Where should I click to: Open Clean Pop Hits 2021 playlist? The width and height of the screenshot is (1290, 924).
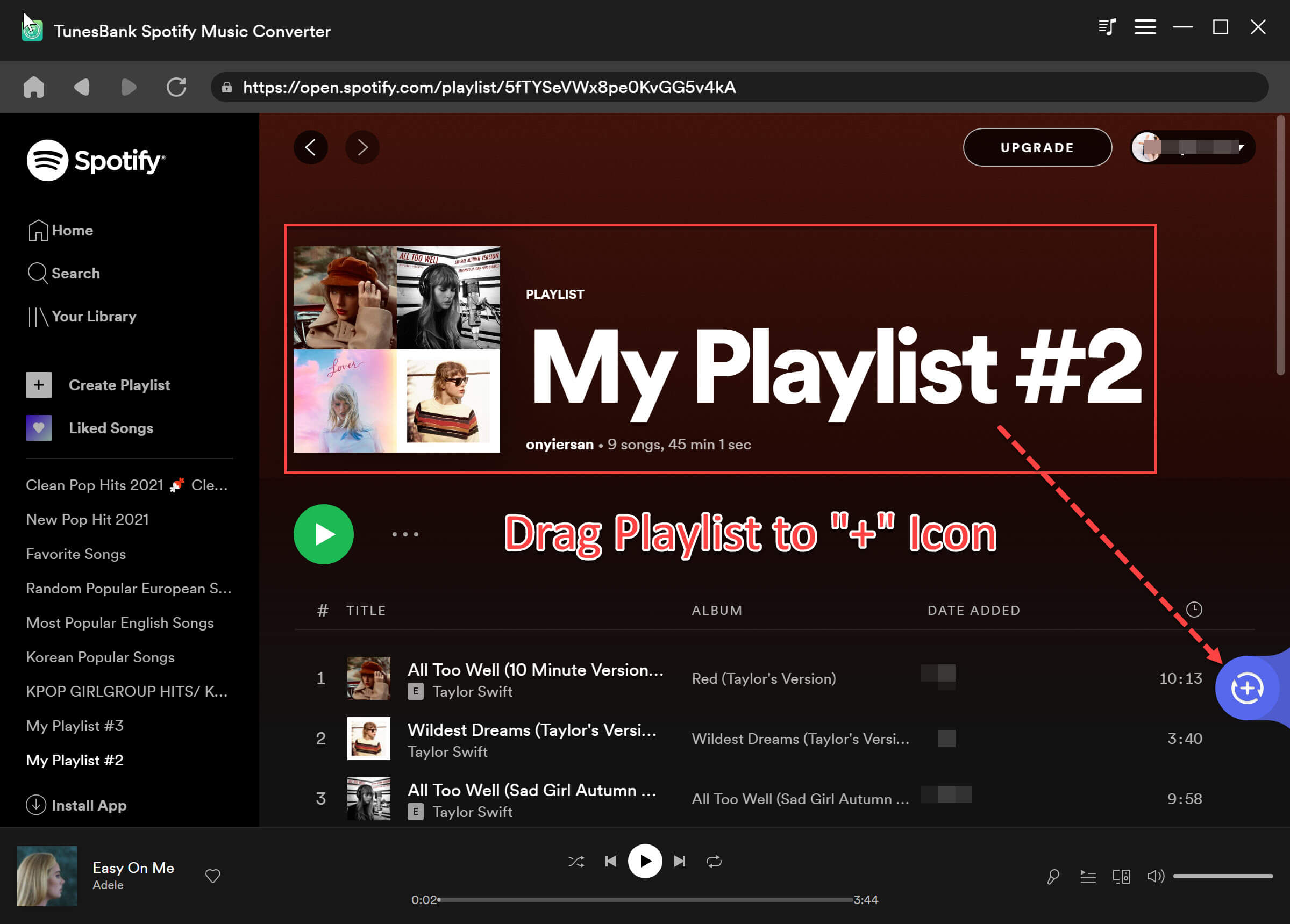(127, 485)
